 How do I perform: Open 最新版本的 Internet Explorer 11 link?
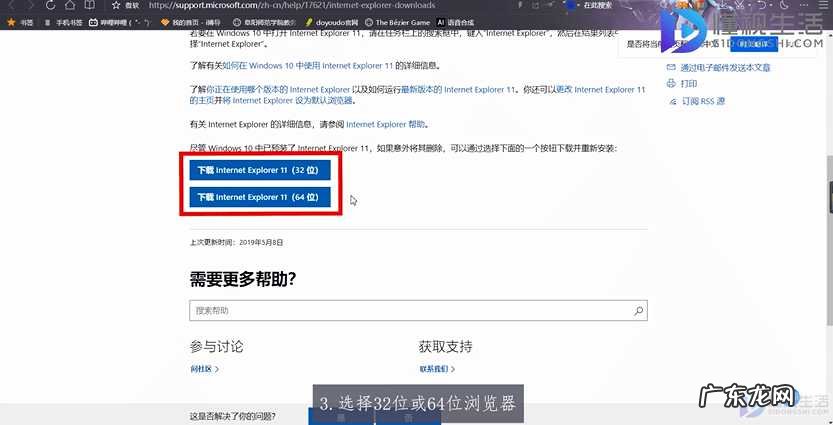(x=458, y=89)
